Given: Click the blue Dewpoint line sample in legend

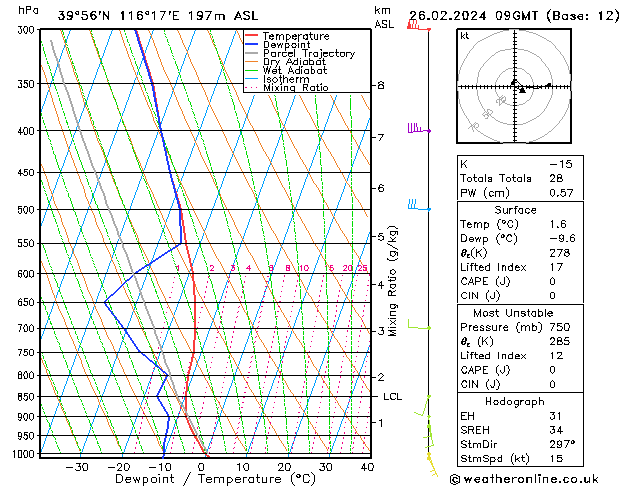Looking at the screenshot, I should point(252,45).
